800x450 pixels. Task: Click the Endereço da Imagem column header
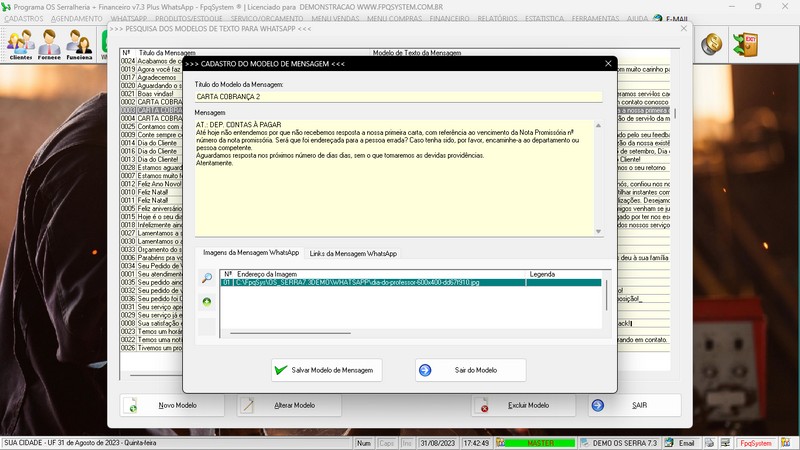[267, 274]
